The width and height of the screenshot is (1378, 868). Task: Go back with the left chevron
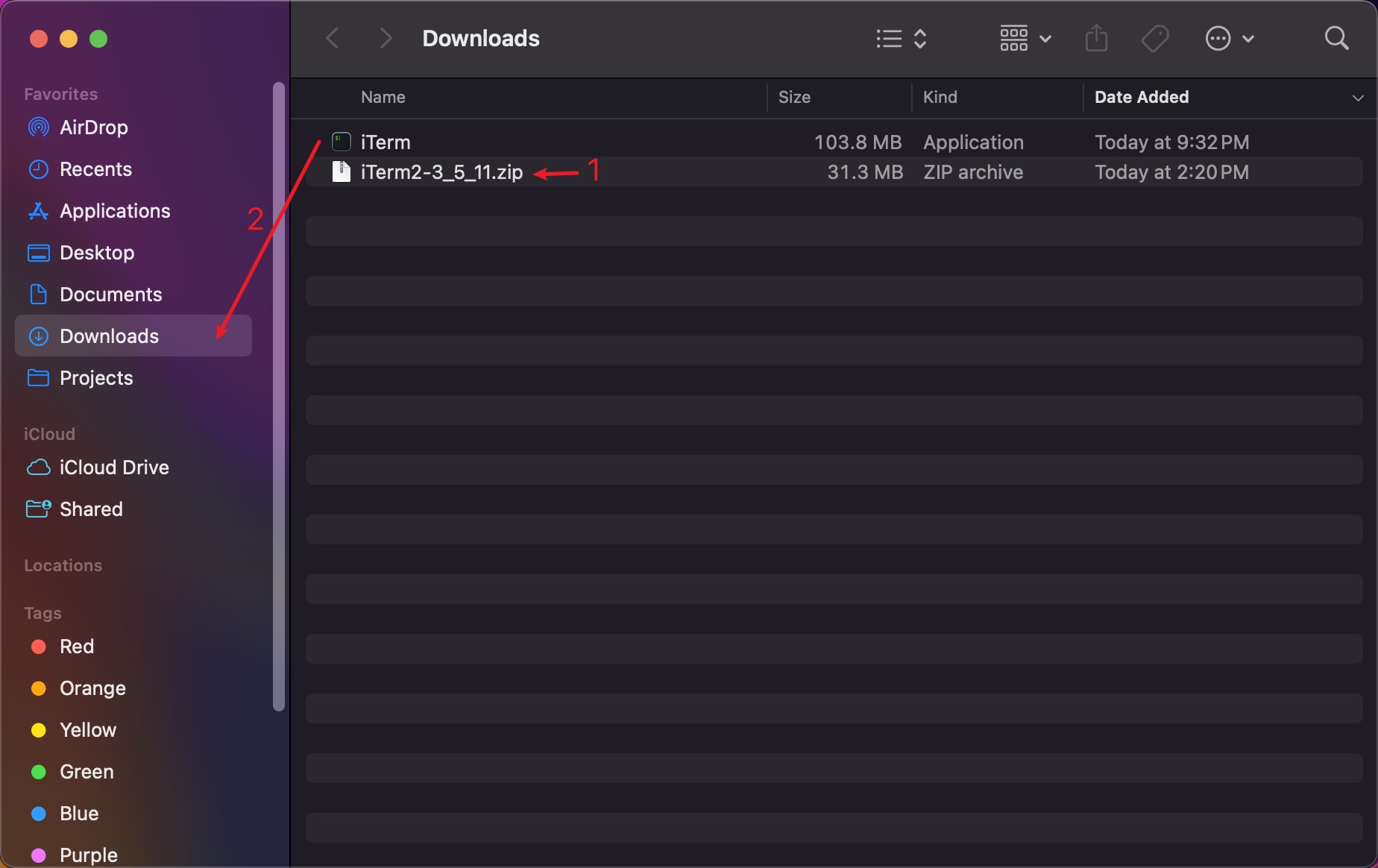[333, 38]
